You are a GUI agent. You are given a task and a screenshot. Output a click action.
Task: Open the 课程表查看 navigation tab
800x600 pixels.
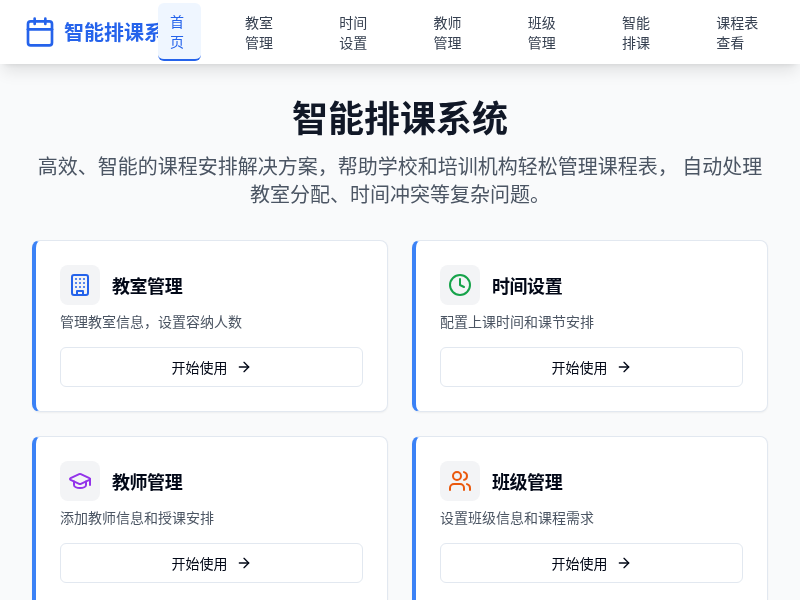tap(737, 33)
